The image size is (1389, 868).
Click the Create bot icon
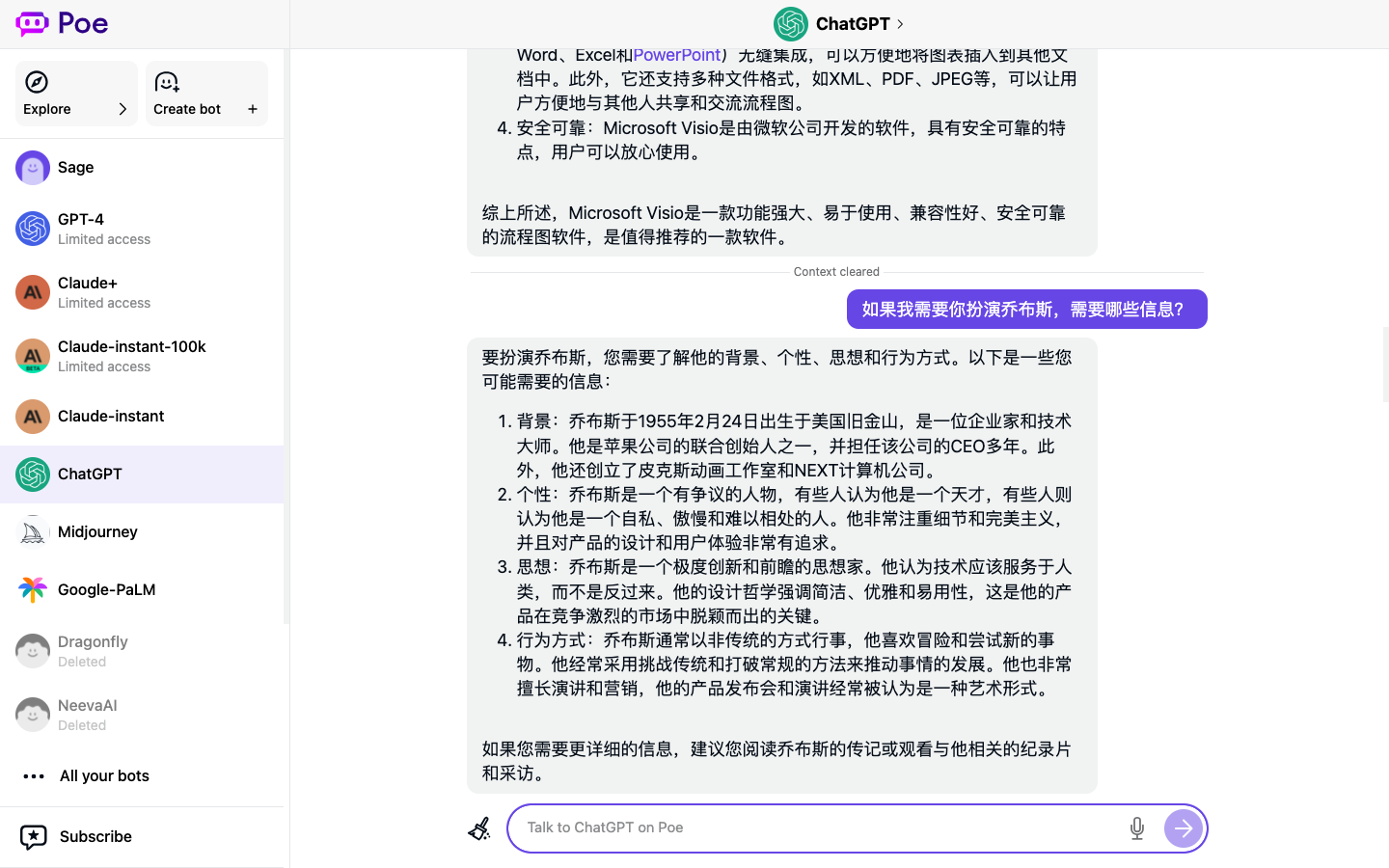(x=167, y=83)
